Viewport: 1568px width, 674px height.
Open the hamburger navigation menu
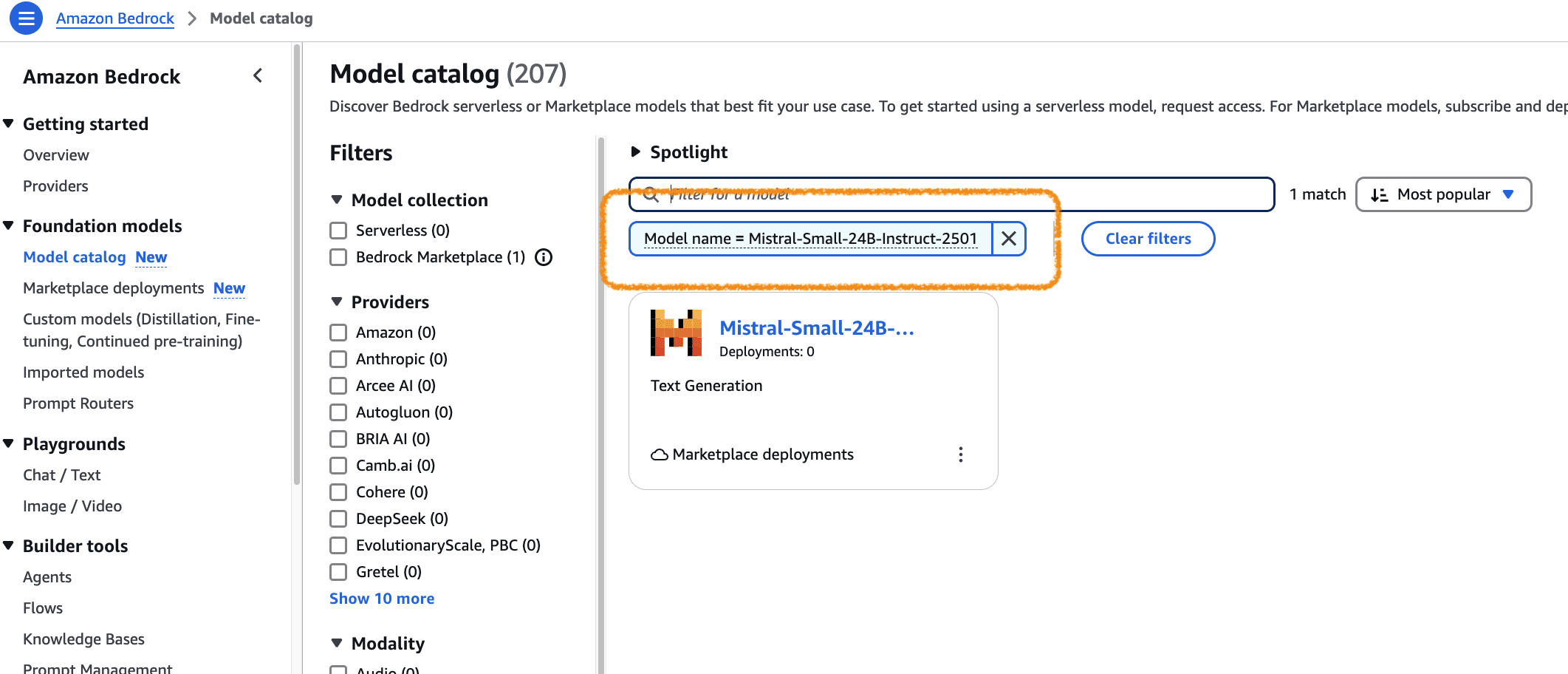pyautogui.click(x=25, y=18)
